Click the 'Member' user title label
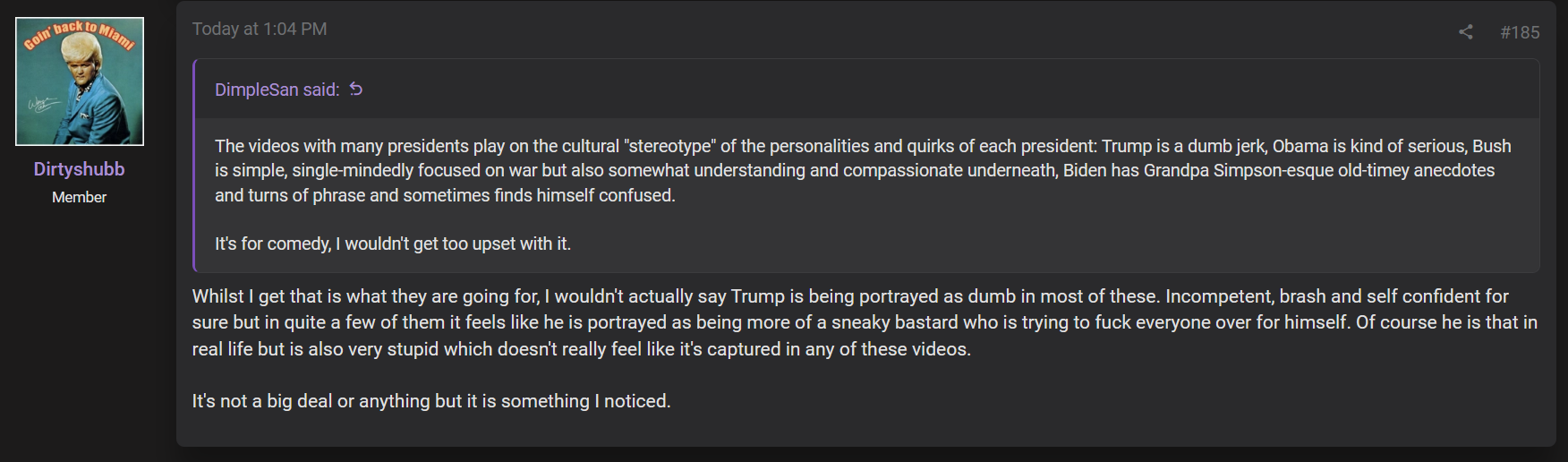Screen dimensions: 1568x462 pyautogui.click(x=80, y=197)
